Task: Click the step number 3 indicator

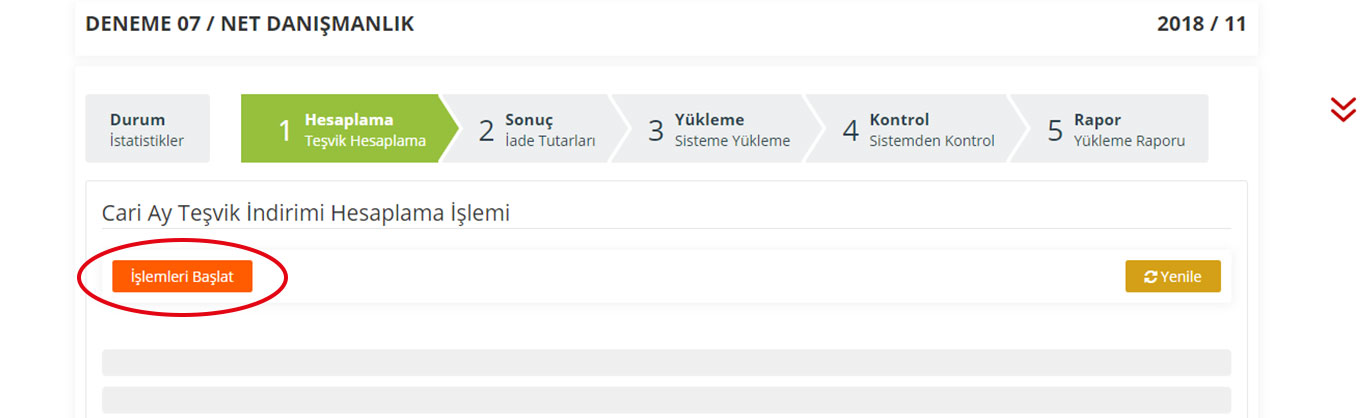Action: point(656,130)
